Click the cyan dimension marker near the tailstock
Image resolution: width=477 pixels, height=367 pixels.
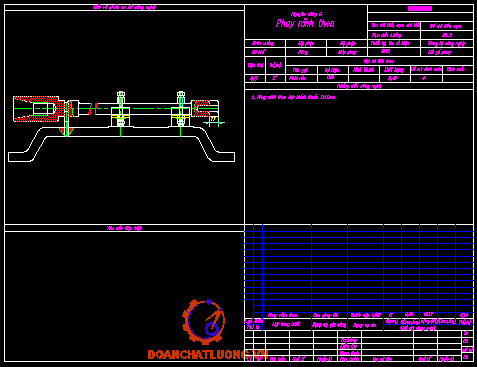click(x=214, y=122)
